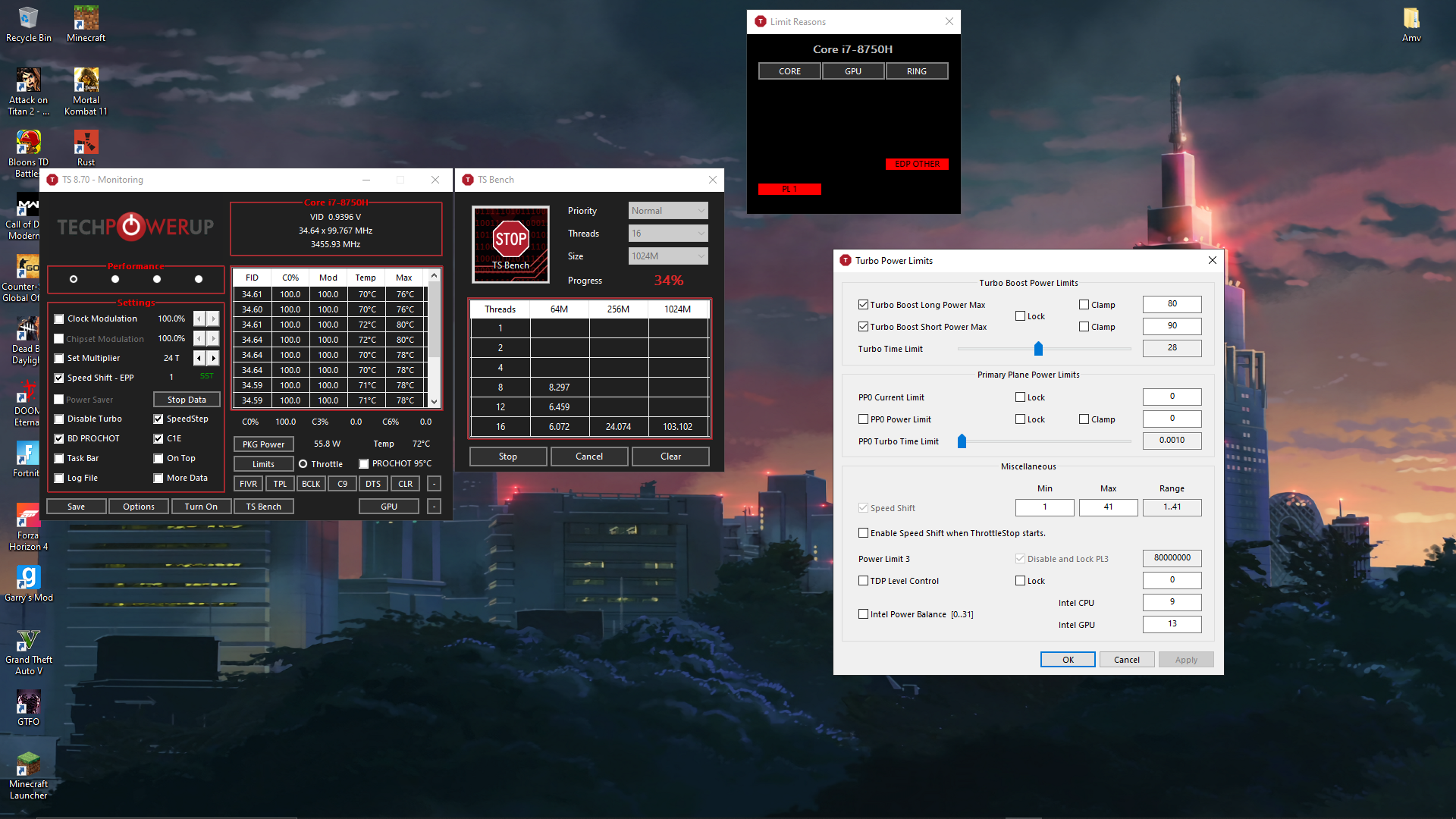
Task: Select the Attack on Titan 2 desktop icon
Action: pos(28,92)
